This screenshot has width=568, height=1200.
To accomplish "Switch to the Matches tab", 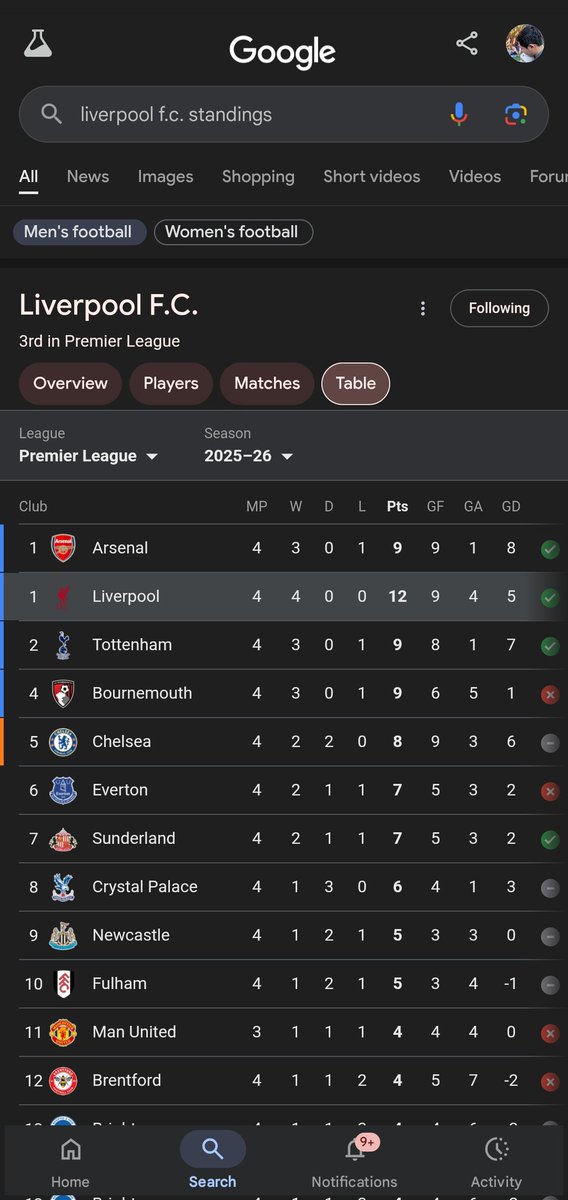I will [267, 383].
